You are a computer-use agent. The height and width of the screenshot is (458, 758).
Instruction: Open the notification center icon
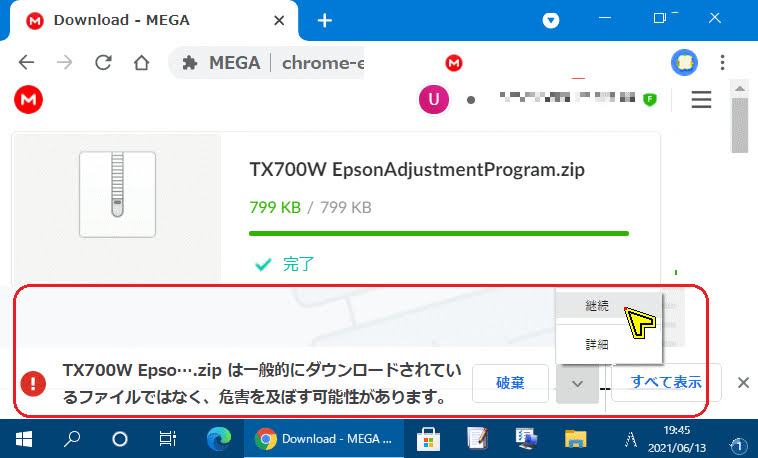(x=738, y=445)
